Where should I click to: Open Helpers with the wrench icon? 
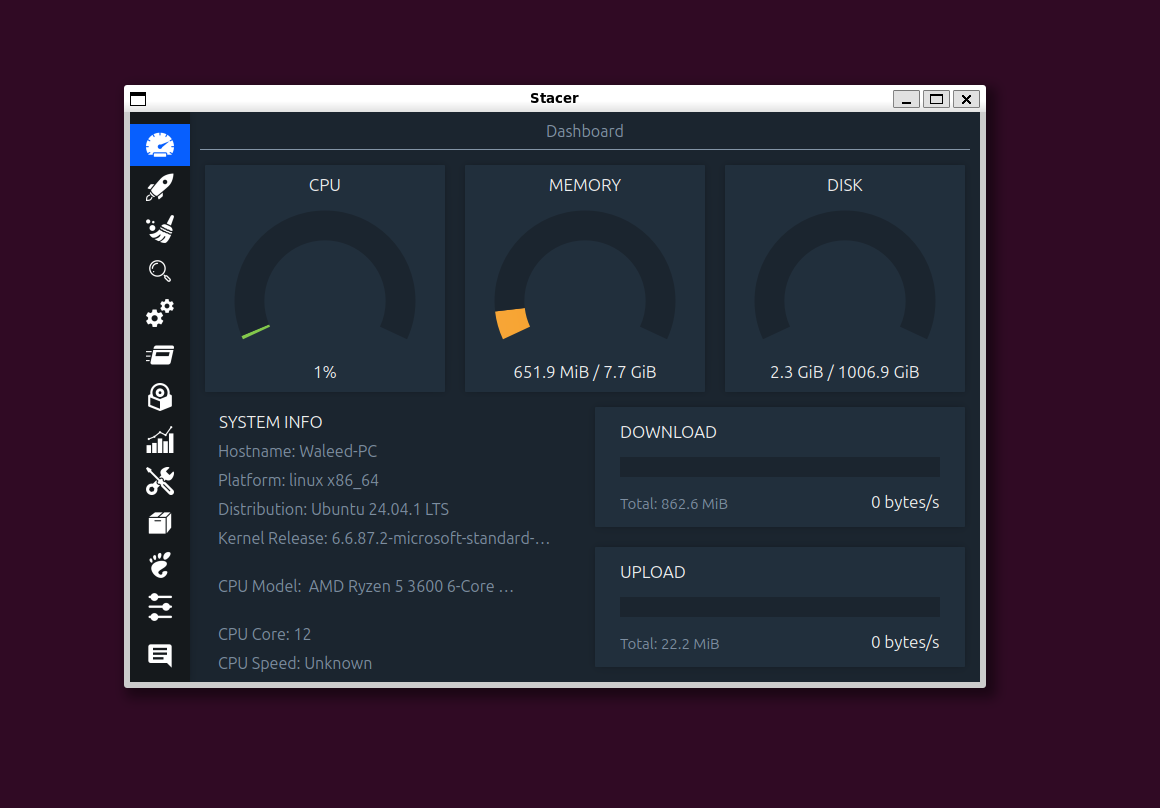160,481
